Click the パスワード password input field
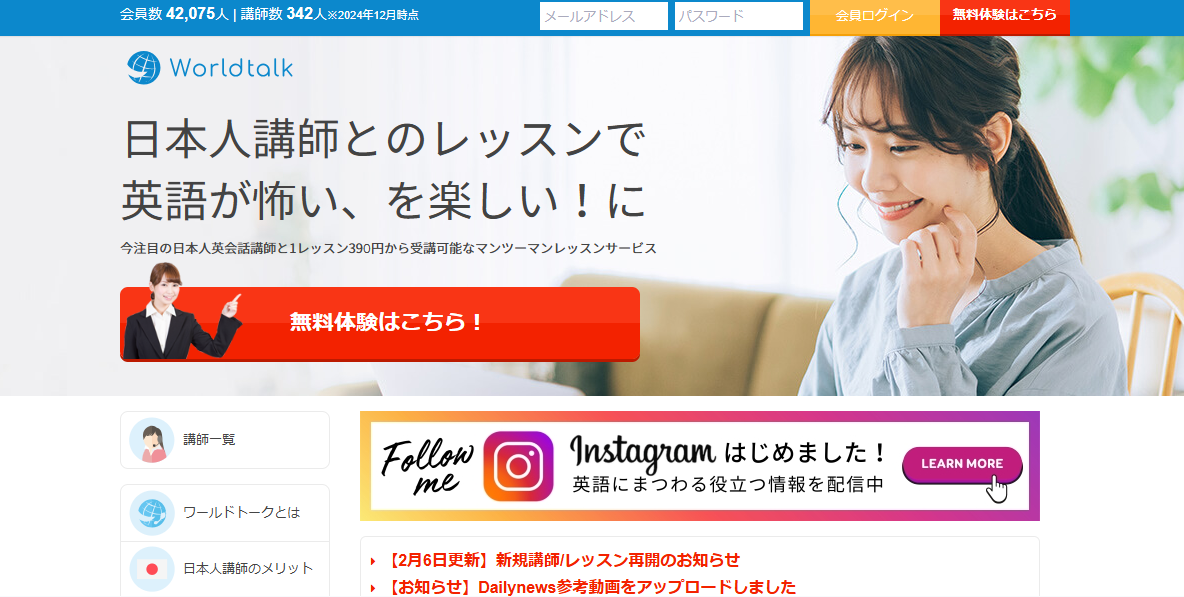 [738, 16]
